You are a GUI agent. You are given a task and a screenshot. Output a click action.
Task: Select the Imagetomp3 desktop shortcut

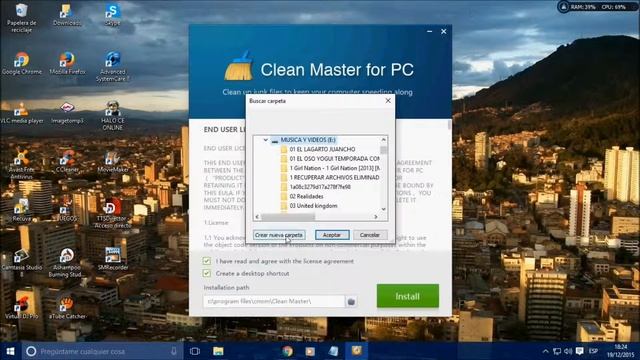point(67,113)
